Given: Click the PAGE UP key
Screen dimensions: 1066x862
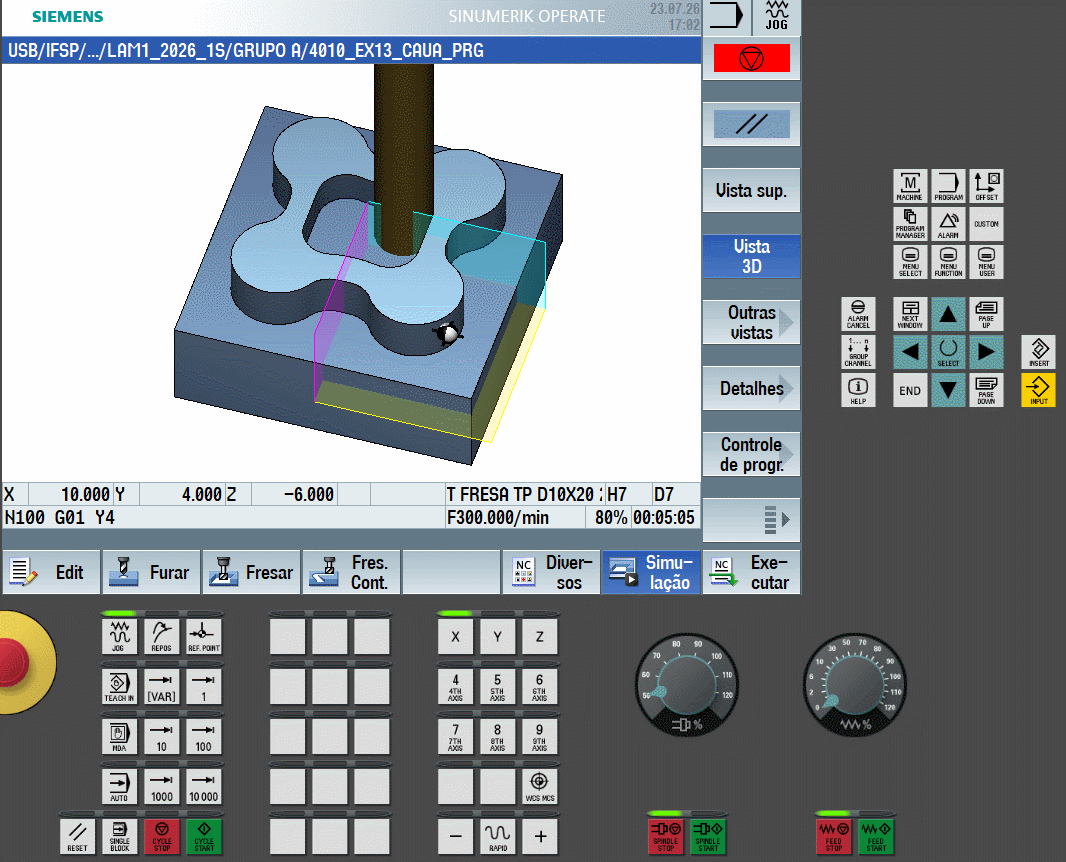Looking at the screenshot, I should (x=986, y=313).
